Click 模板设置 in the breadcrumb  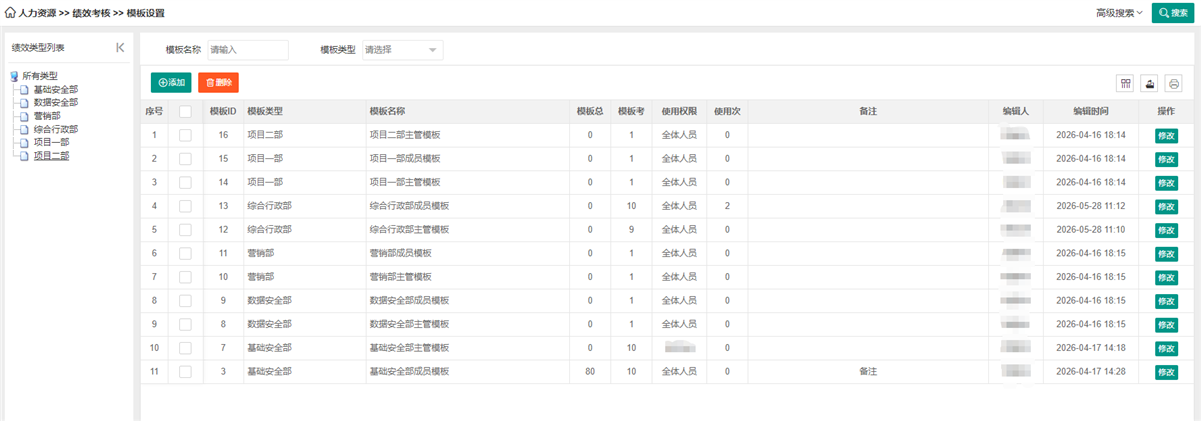(146, 13)
